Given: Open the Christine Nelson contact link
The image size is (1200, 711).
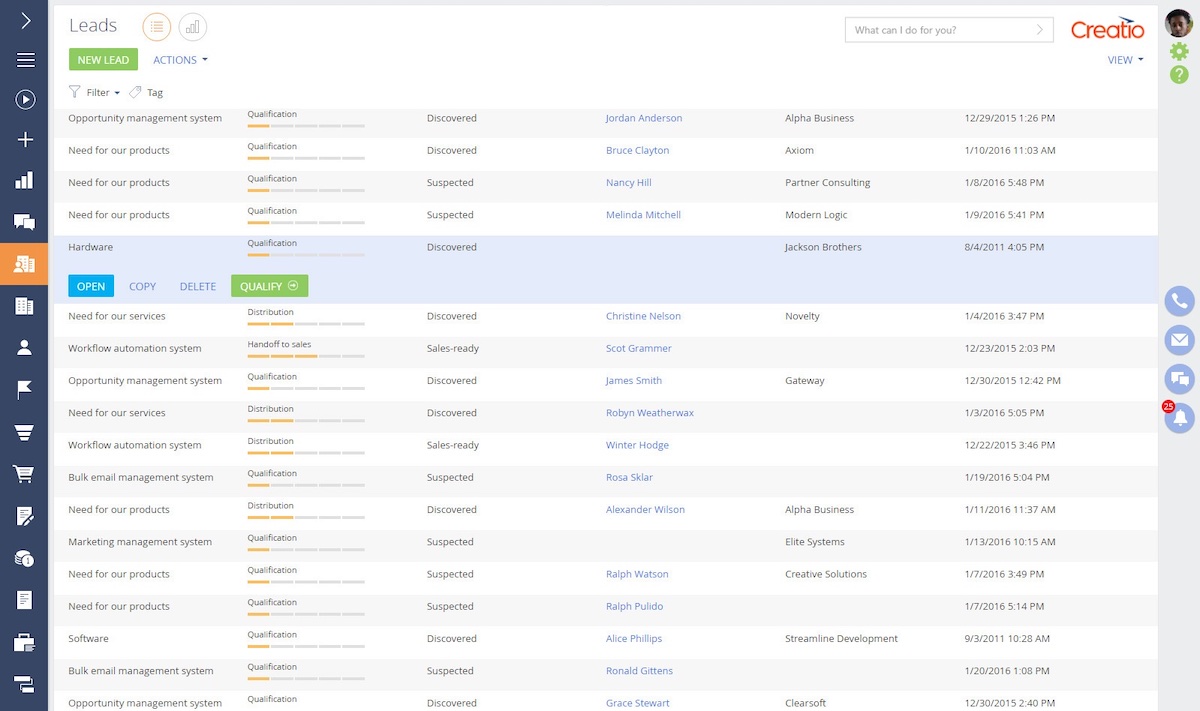Looking at the screenshot, I should [643, 316].
